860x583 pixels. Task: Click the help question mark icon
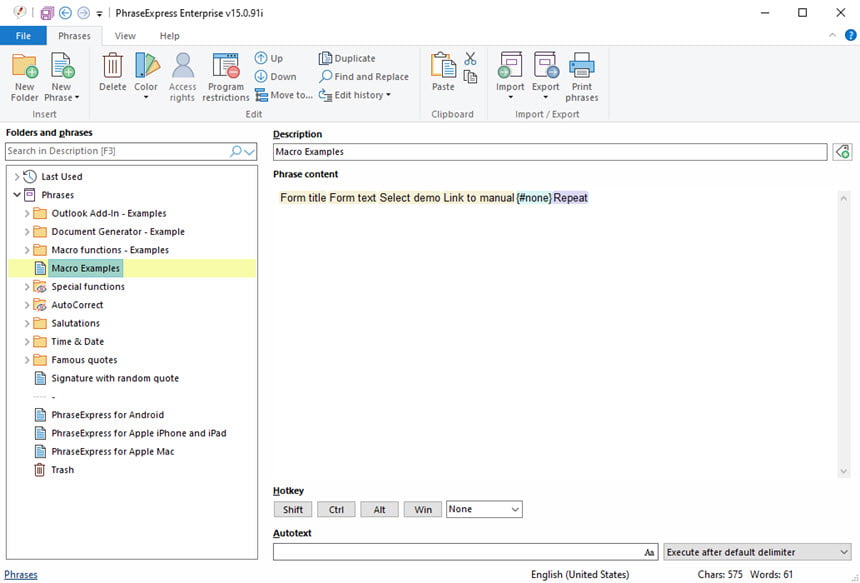850,35
